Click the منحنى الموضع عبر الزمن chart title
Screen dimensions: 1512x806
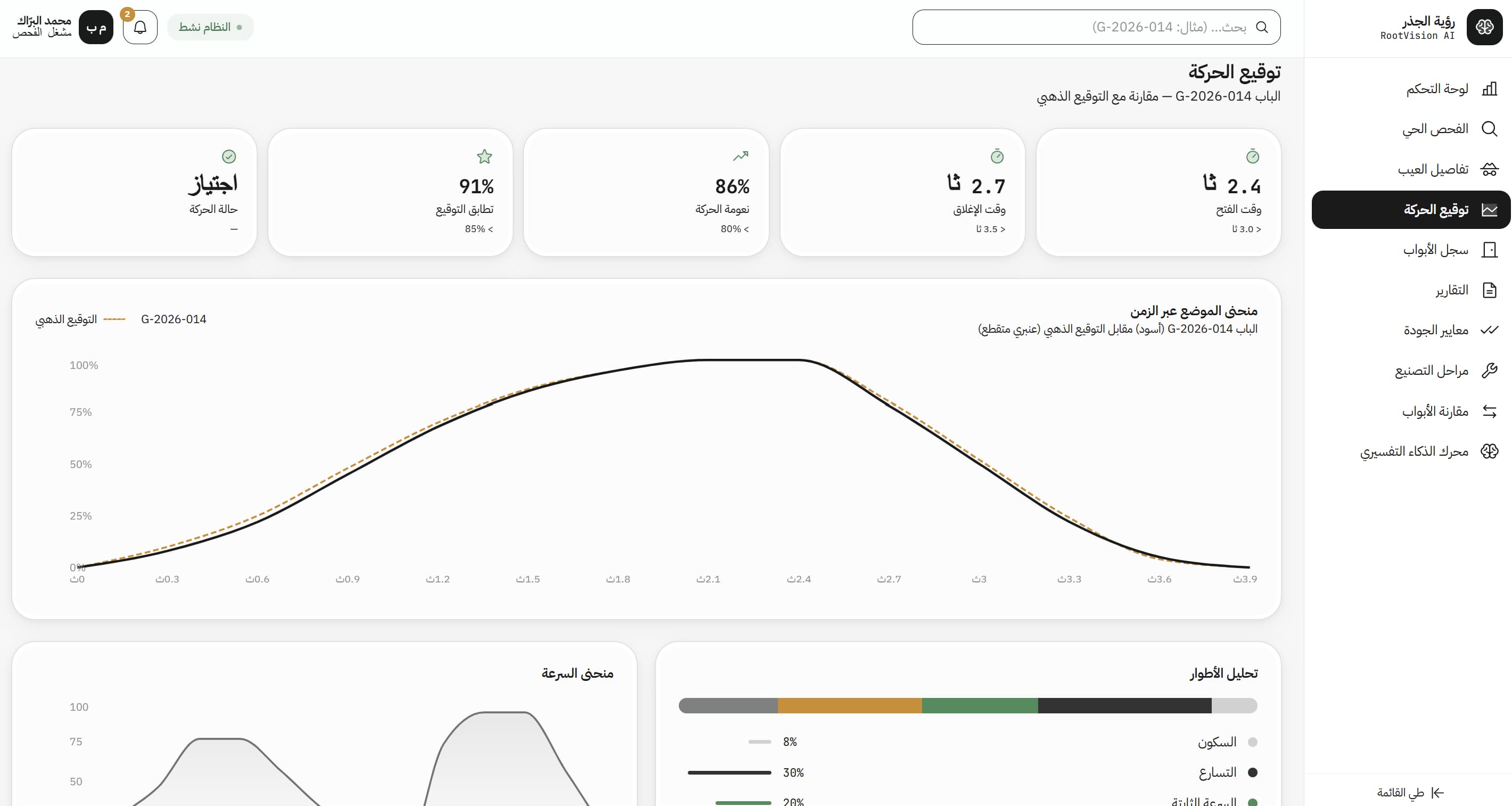1194,310
